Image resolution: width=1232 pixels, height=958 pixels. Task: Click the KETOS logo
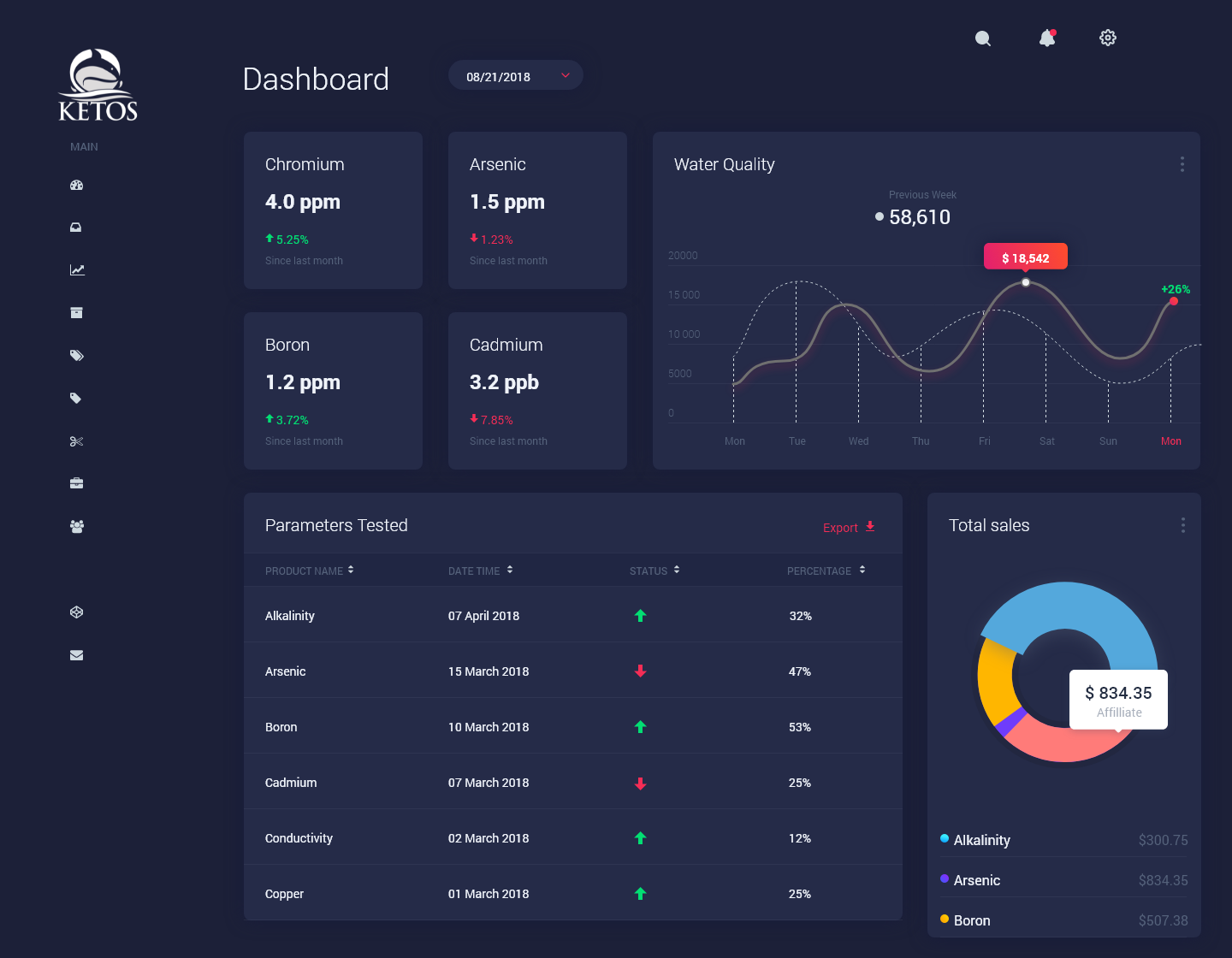98,86
